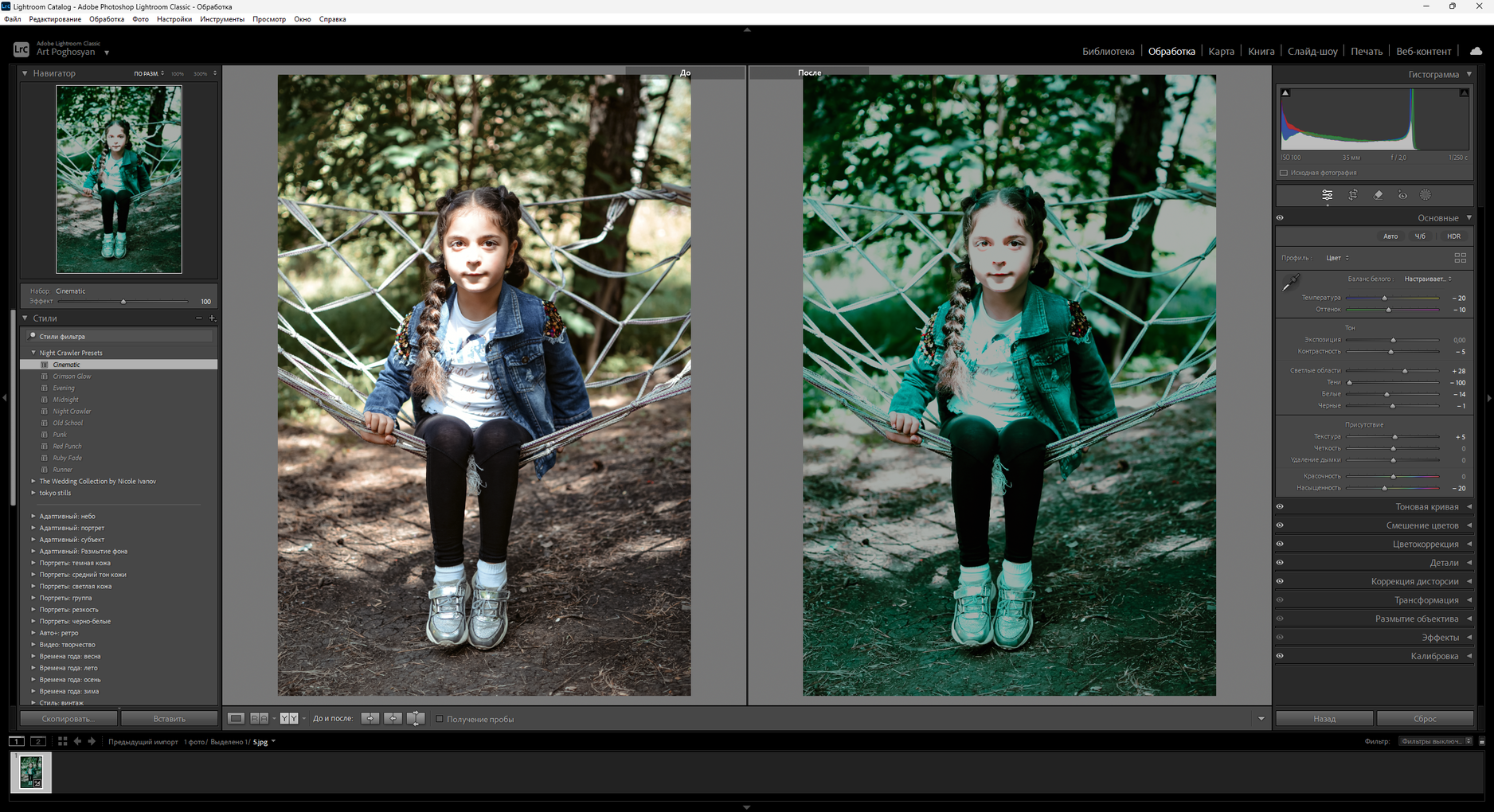Click the Назад button

coord(1324,719)
